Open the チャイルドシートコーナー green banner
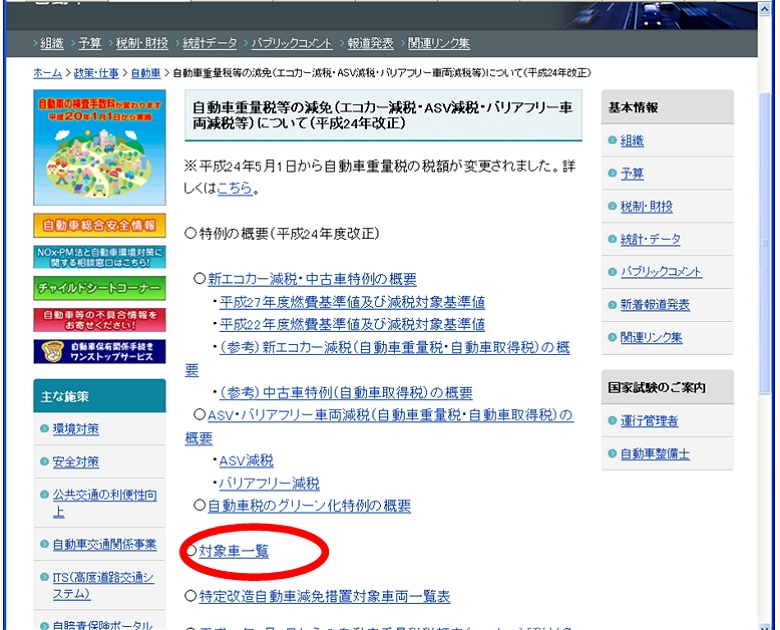The height and width of the screenshot is (630, 780). point(99,289)
